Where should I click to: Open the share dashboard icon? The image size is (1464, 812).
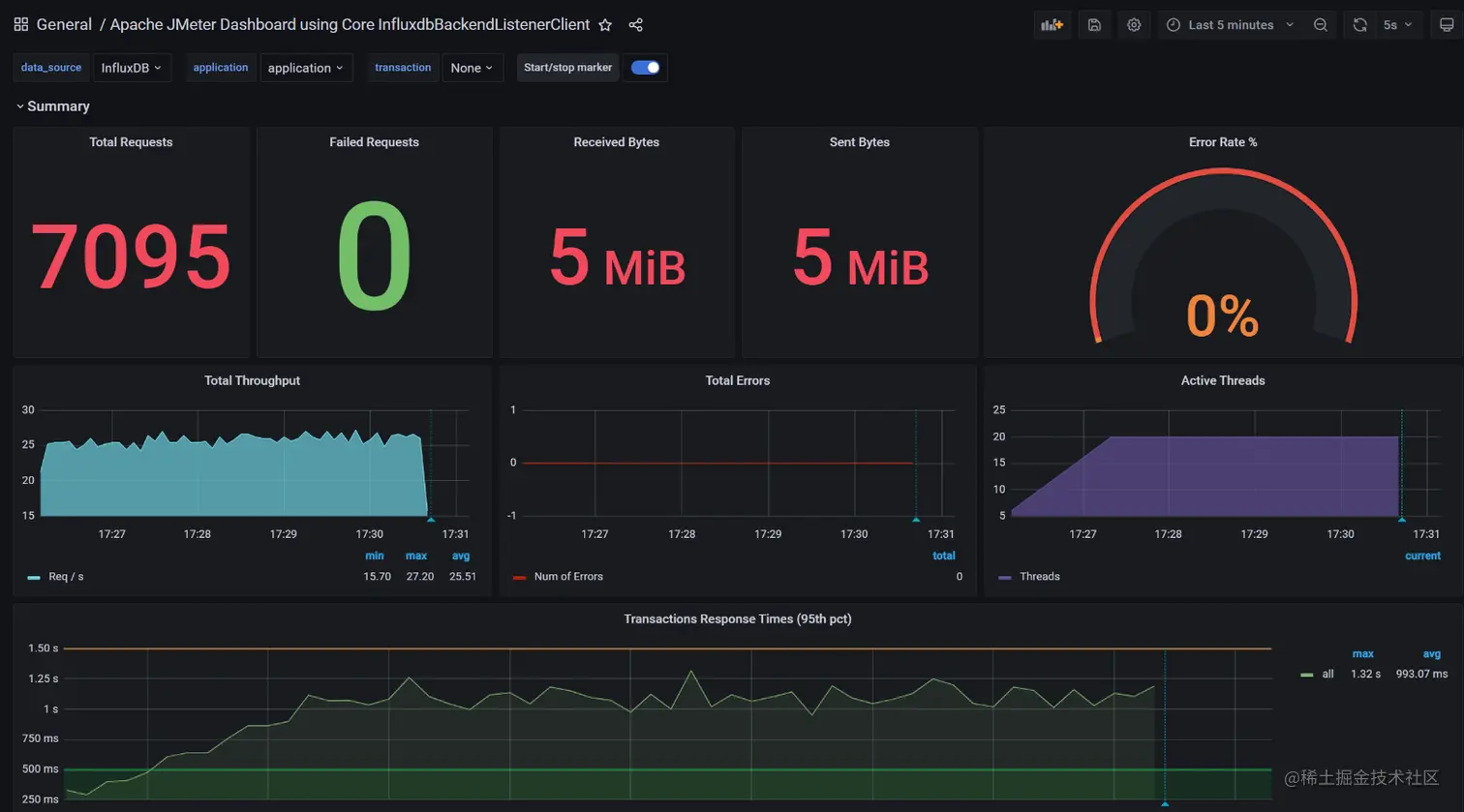pyautogui.click(x=635, y=25)
